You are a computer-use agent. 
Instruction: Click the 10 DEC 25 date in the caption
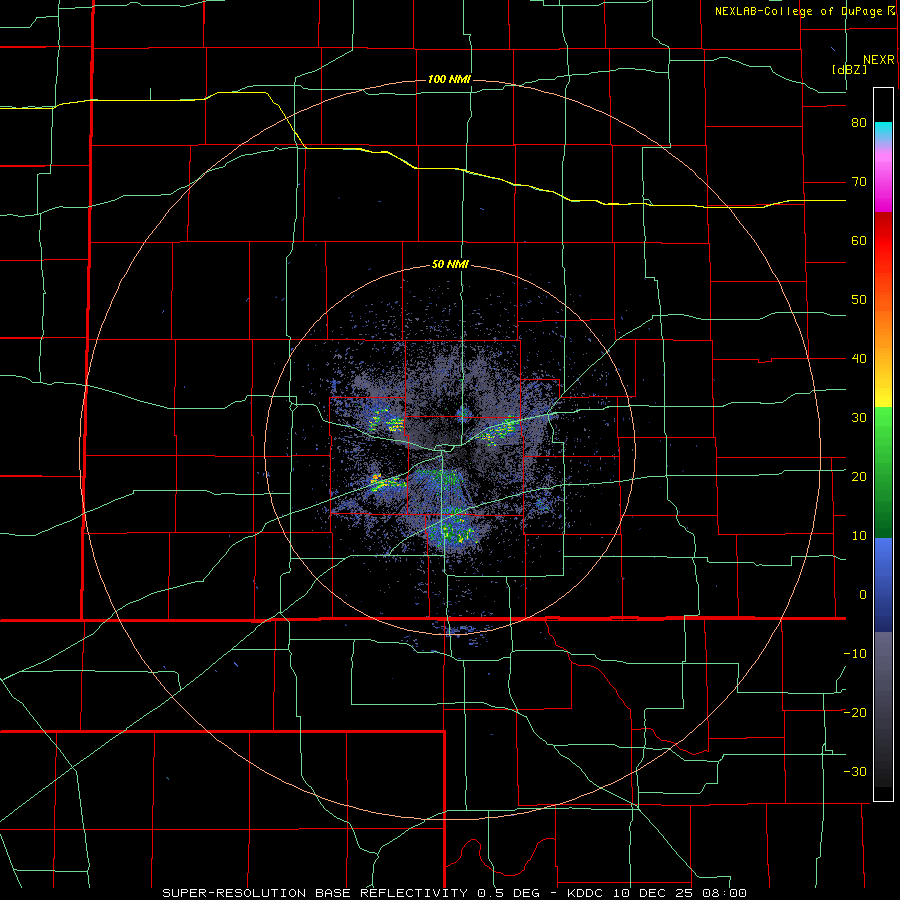pyautogui.click(x=655, y=893)
